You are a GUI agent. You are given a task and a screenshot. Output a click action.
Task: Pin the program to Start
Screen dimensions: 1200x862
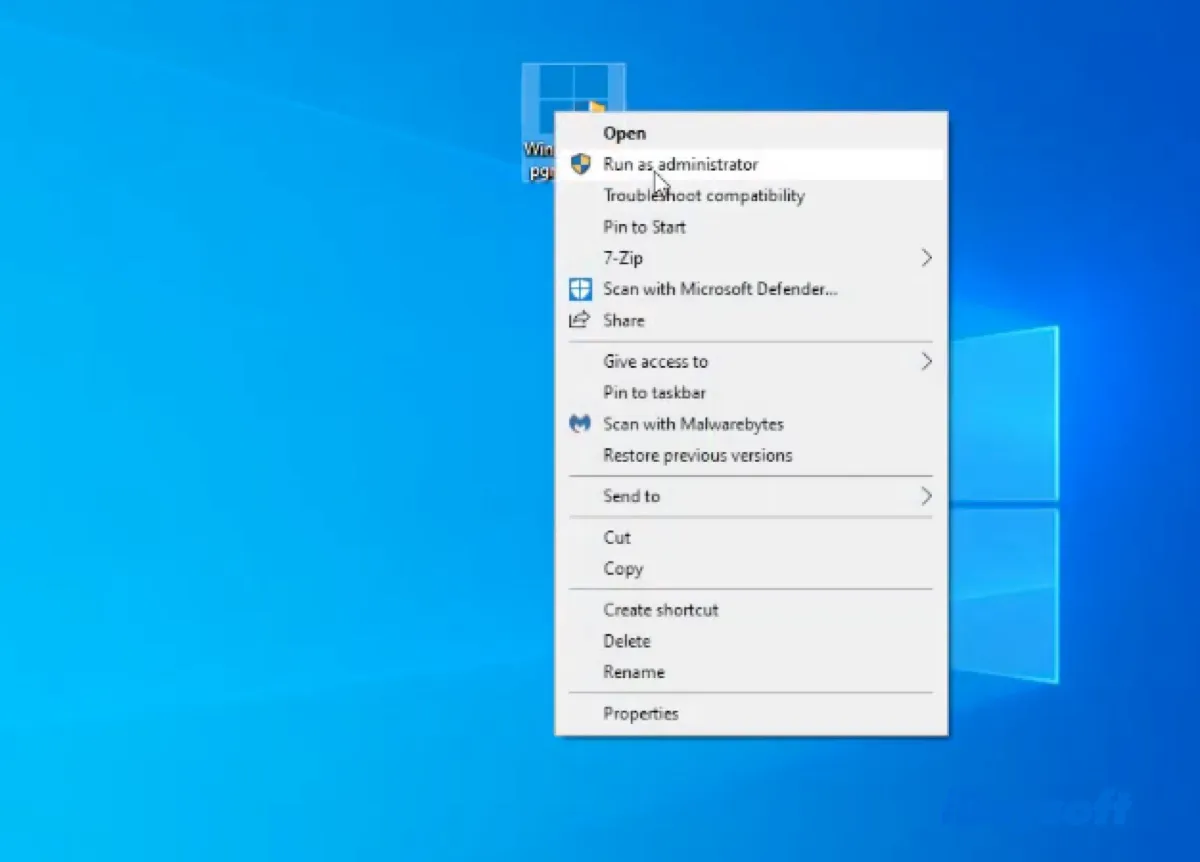644,227
